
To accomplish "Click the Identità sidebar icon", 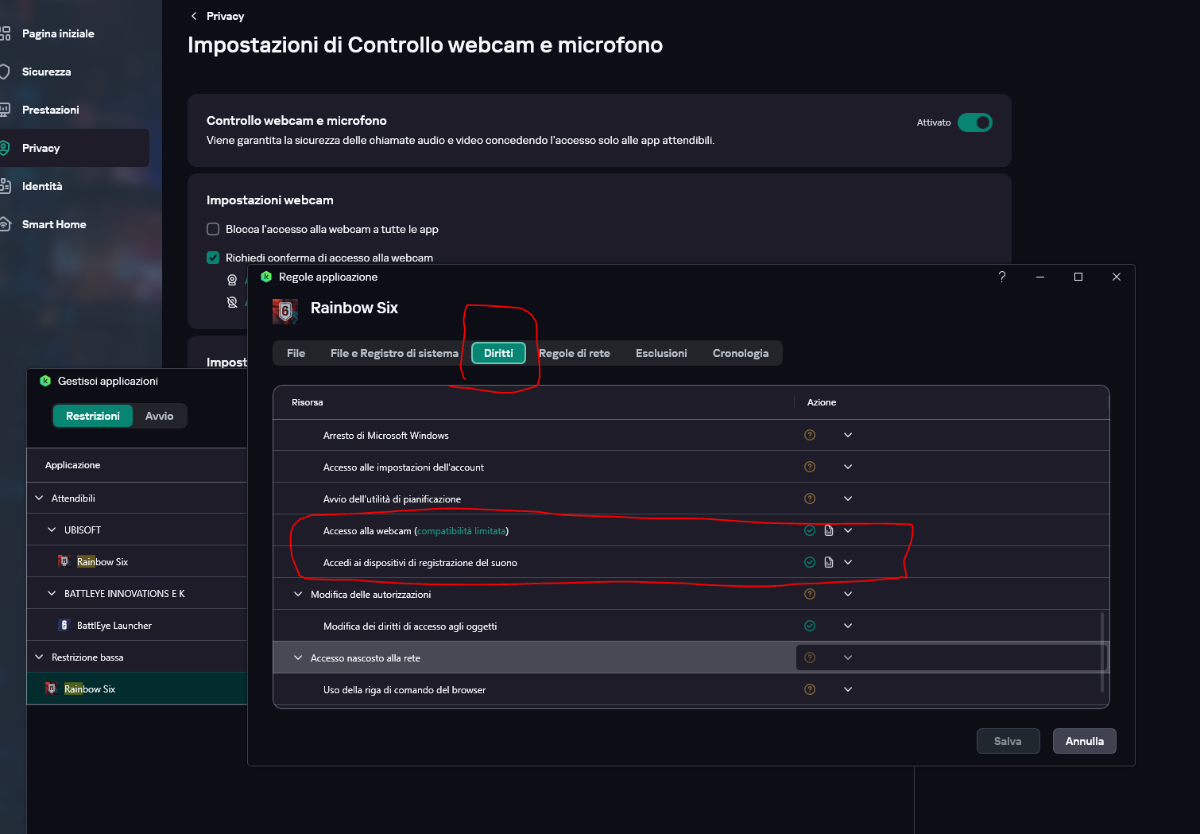I will click(x=5, y=186).
